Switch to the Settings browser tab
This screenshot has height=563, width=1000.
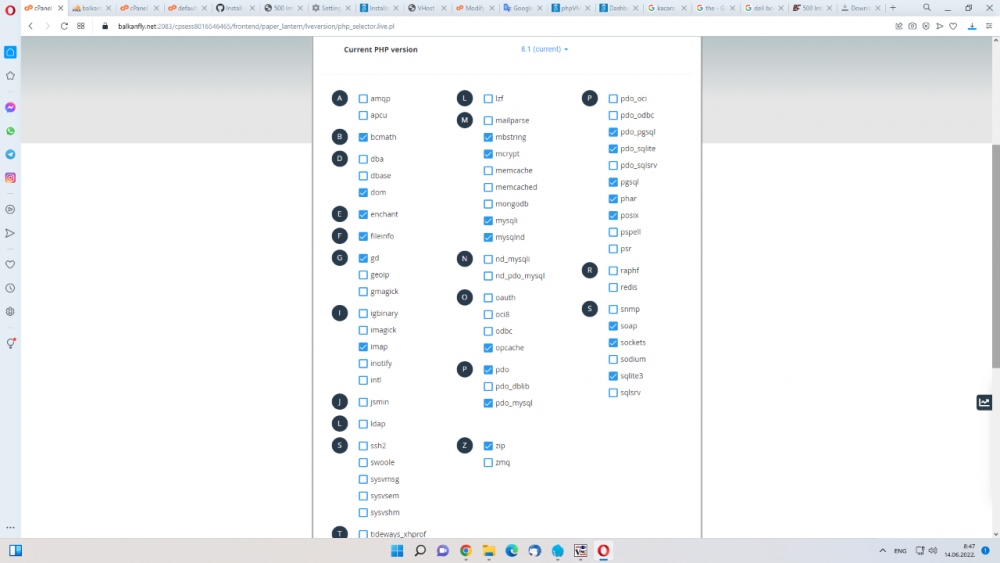coord(330,8)
